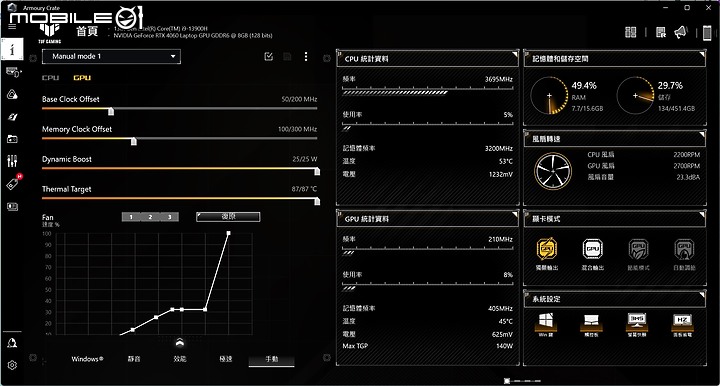
Task: Open the News card icon in sidebar
Action: [12, 207]
